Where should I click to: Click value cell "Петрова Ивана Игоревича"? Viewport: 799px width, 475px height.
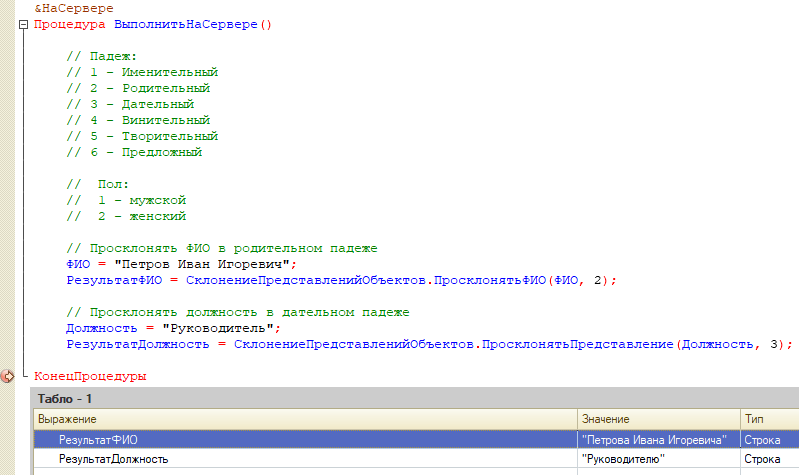click(653, 439)
